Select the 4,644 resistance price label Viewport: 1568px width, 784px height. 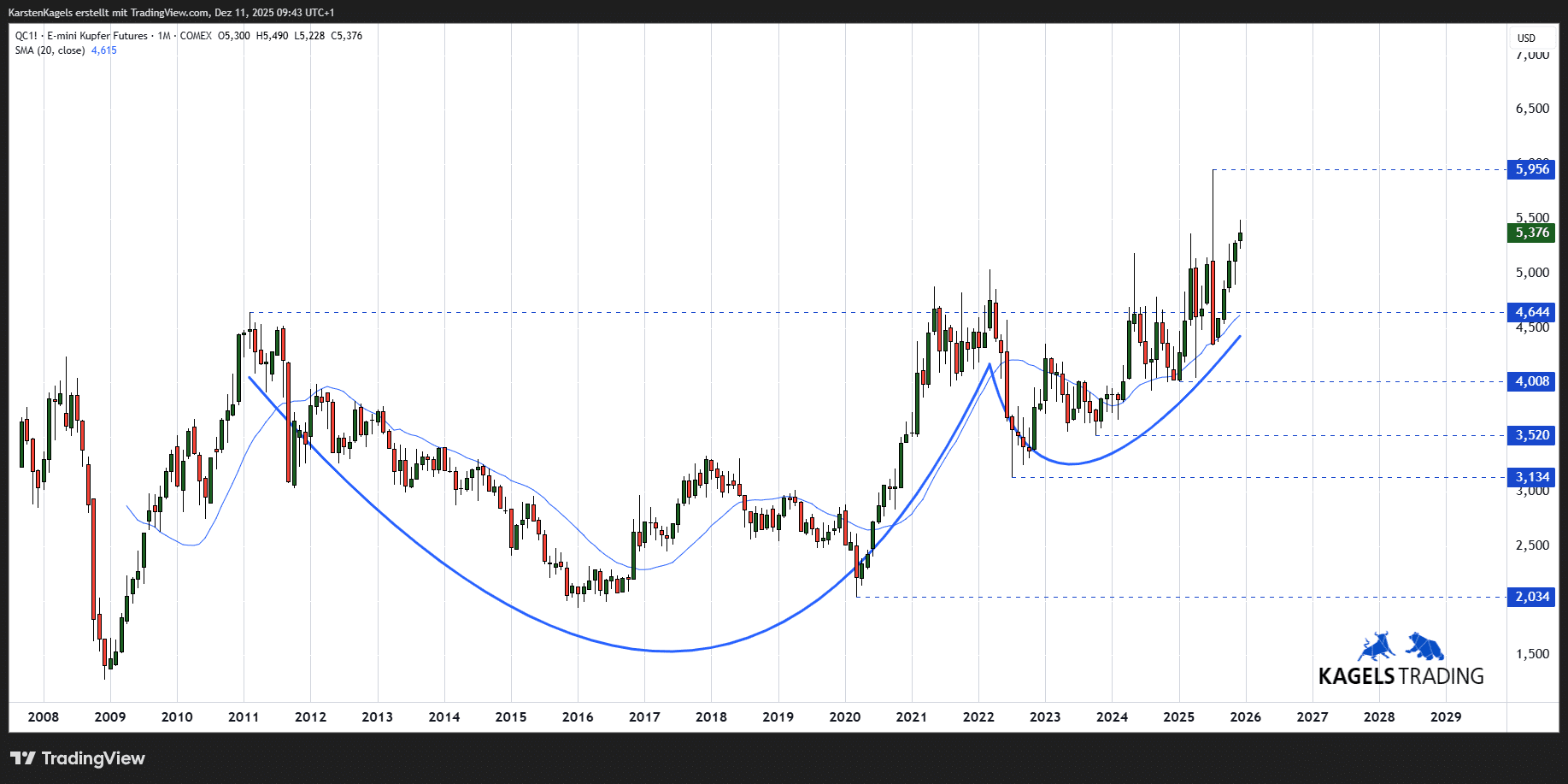pos(1531,312)
